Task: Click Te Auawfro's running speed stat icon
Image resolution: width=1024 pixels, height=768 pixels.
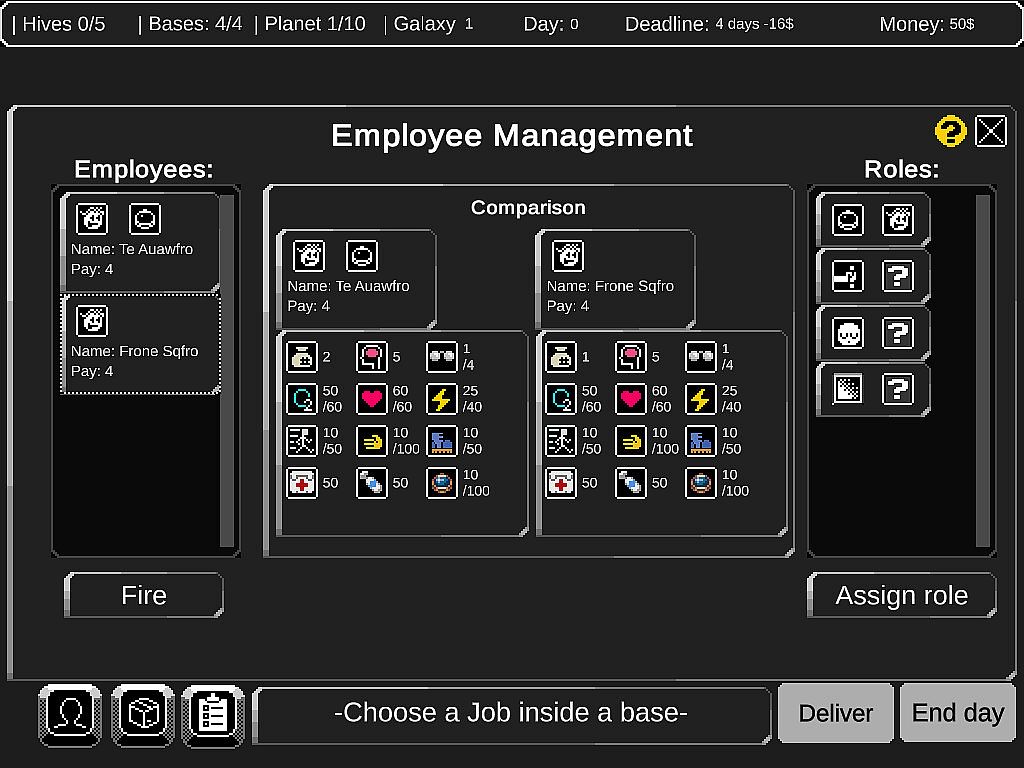Action: [302, 441]
